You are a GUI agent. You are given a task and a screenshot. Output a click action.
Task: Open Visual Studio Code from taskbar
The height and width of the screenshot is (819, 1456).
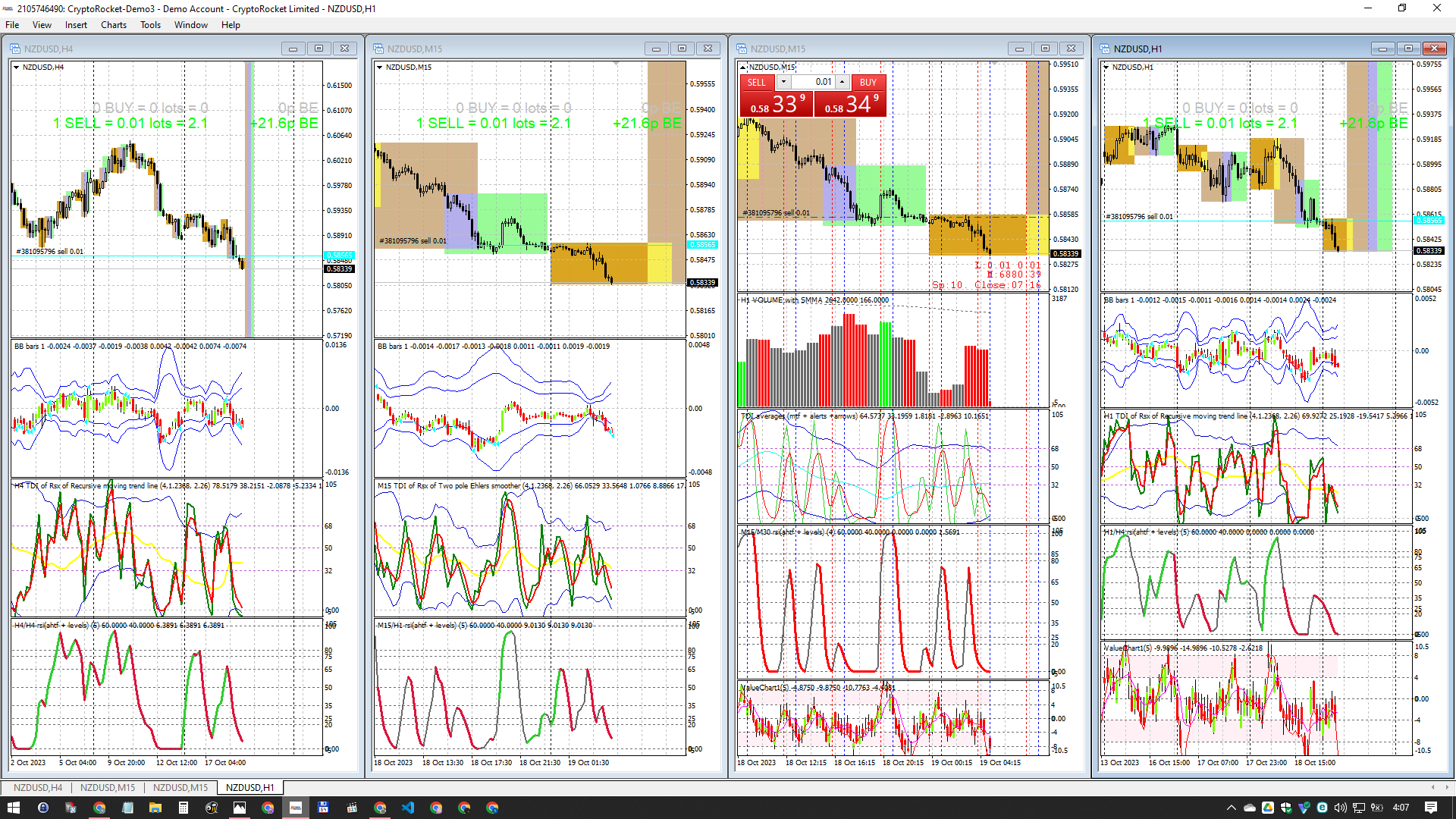coord(408,808)
